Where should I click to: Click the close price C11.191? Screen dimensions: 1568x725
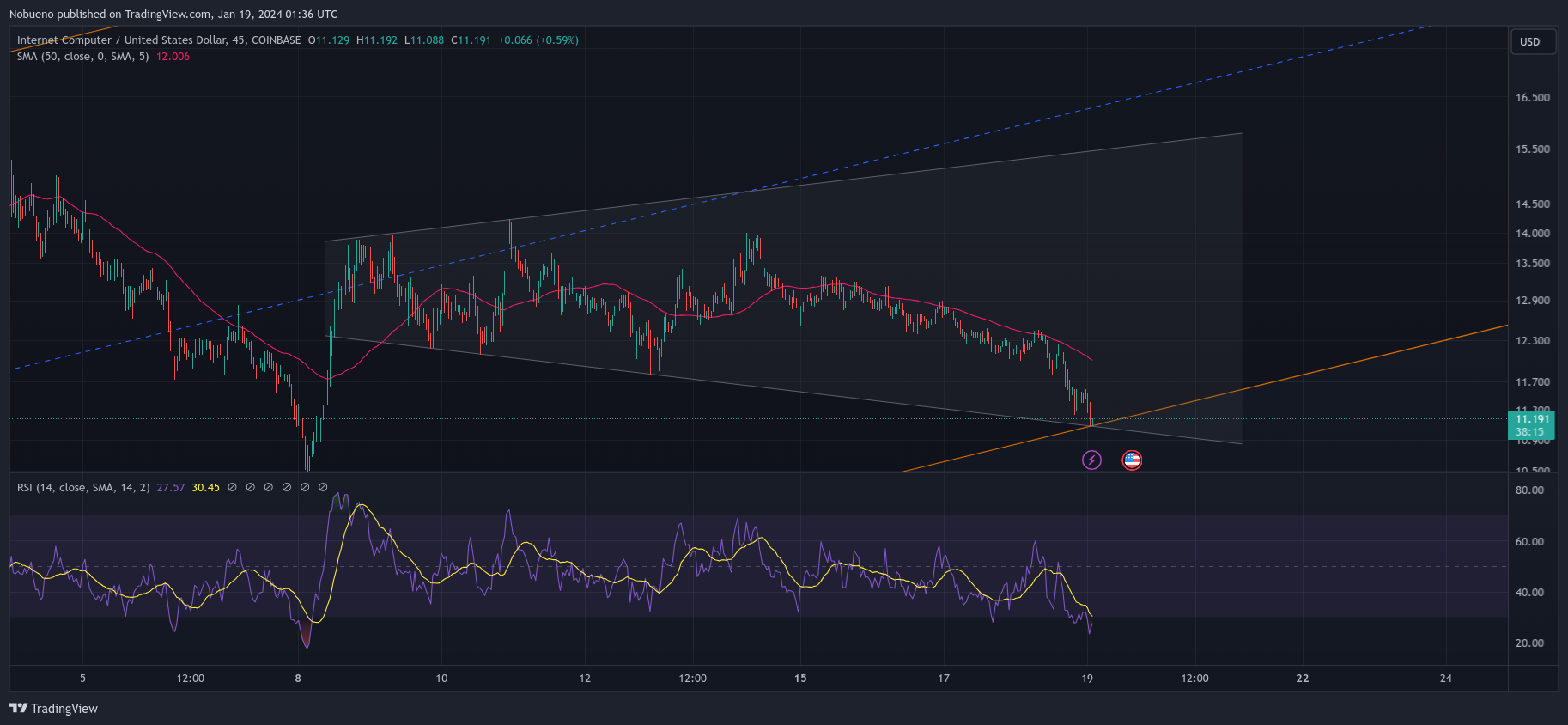click(471, 40)
